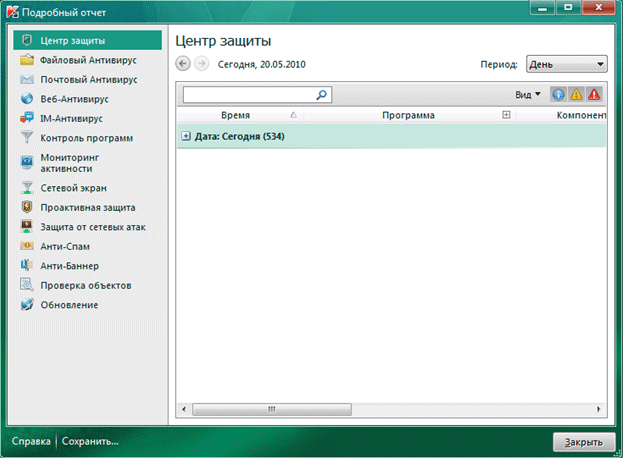Screen dimensions: 623x458
Task: Click the Файловый Антивирус folder icon
Action: [x=27, y=60]
